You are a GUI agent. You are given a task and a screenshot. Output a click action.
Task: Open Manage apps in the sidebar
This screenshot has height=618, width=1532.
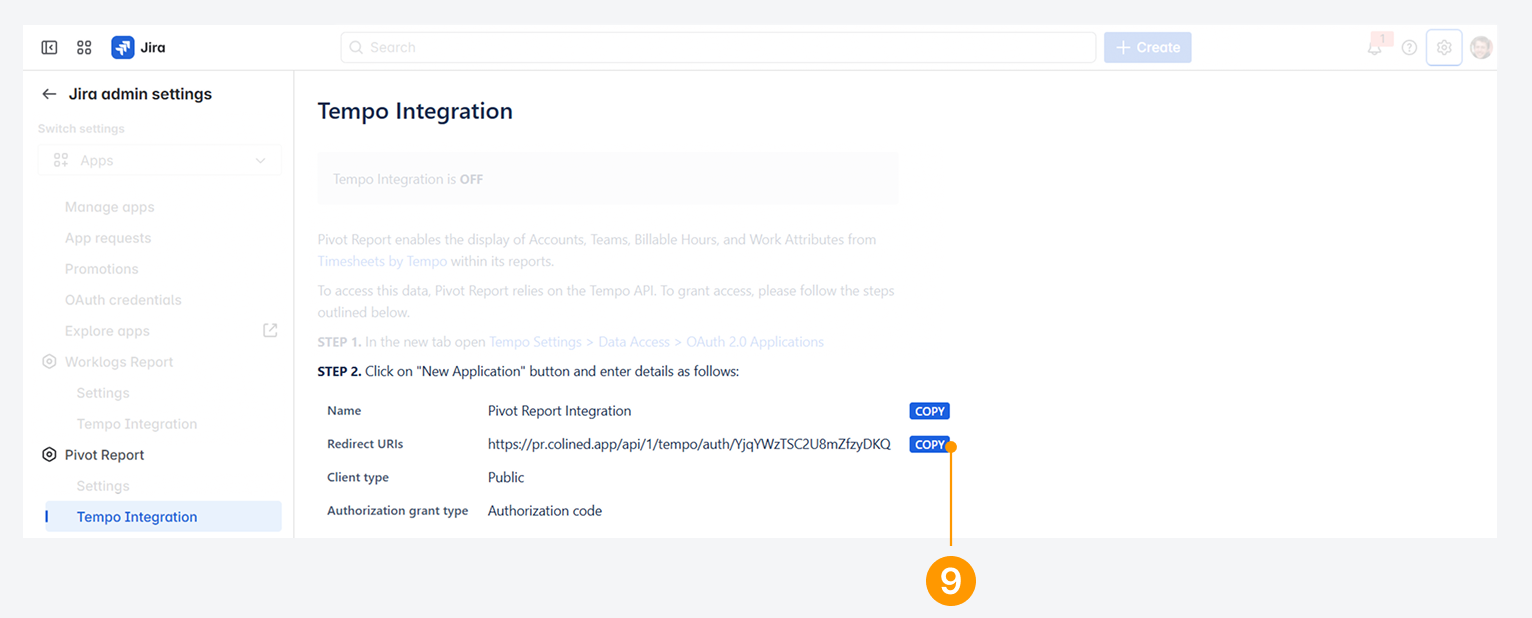click(110, 207)
